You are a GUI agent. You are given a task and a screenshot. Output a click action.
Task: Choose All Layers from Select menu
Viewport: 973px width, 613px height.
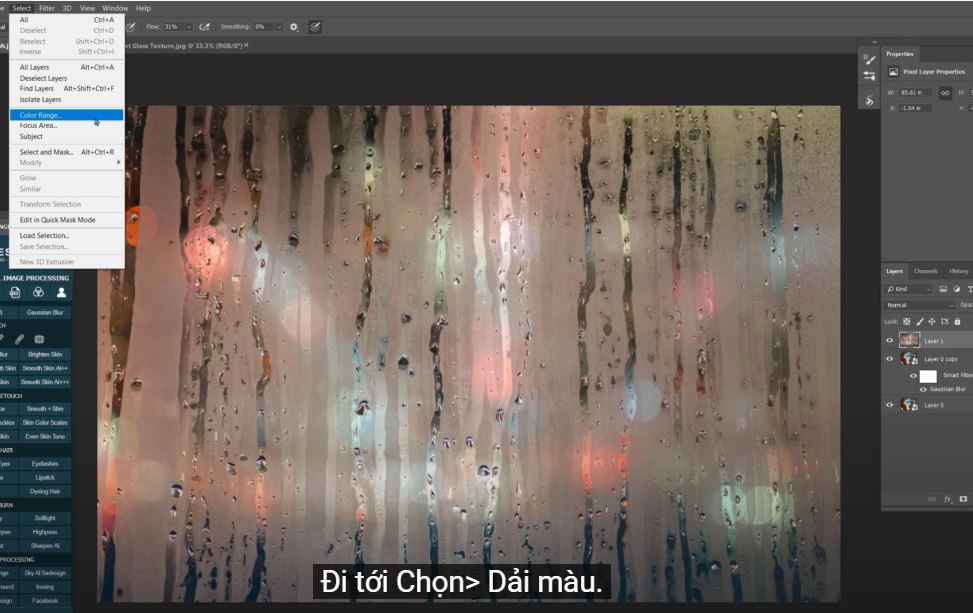[66, 67]
